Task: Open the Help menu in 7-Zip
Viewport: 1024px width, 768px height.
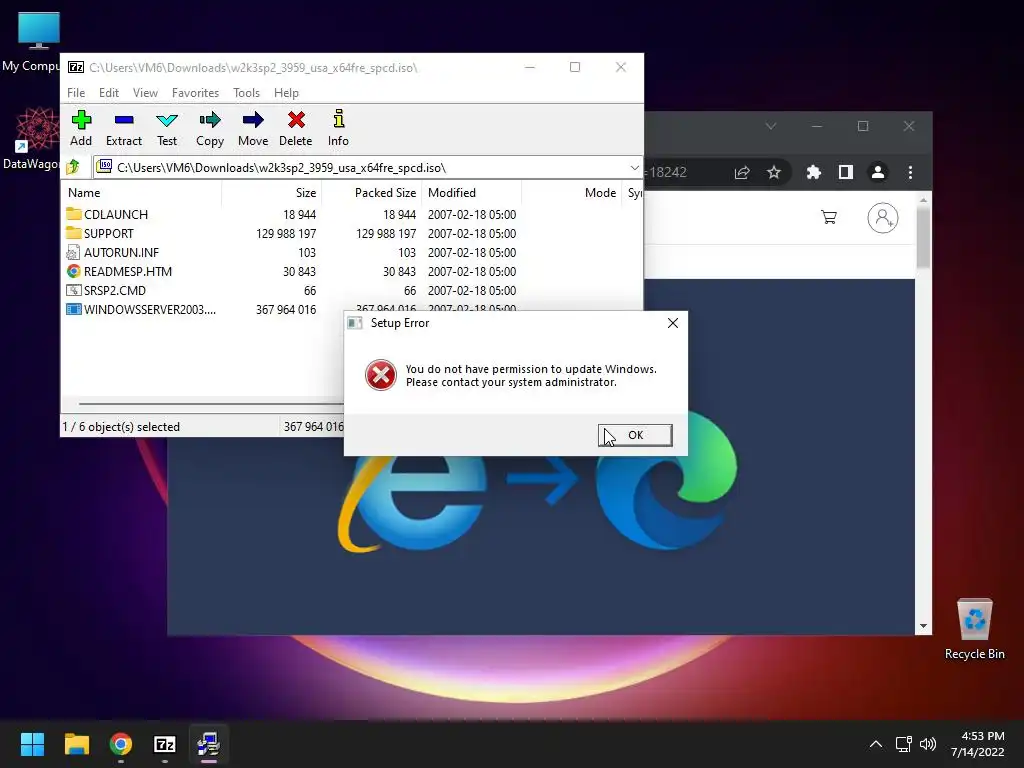Action: tap(286, 93)
